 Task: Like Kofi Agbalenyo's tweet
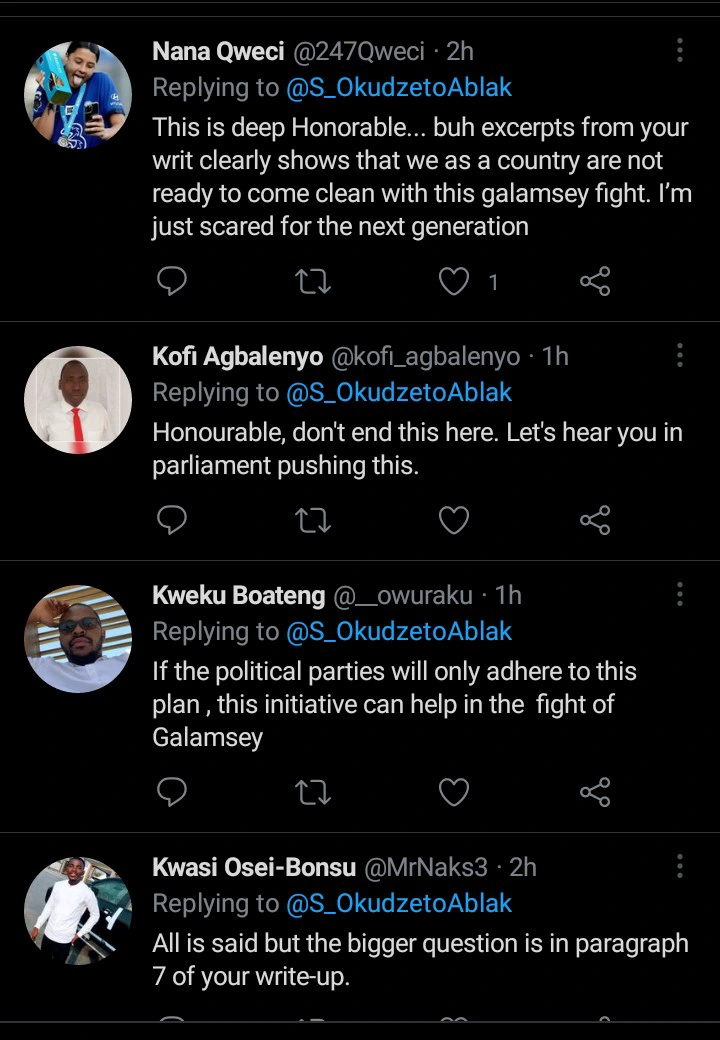click(x=455, y=520)
